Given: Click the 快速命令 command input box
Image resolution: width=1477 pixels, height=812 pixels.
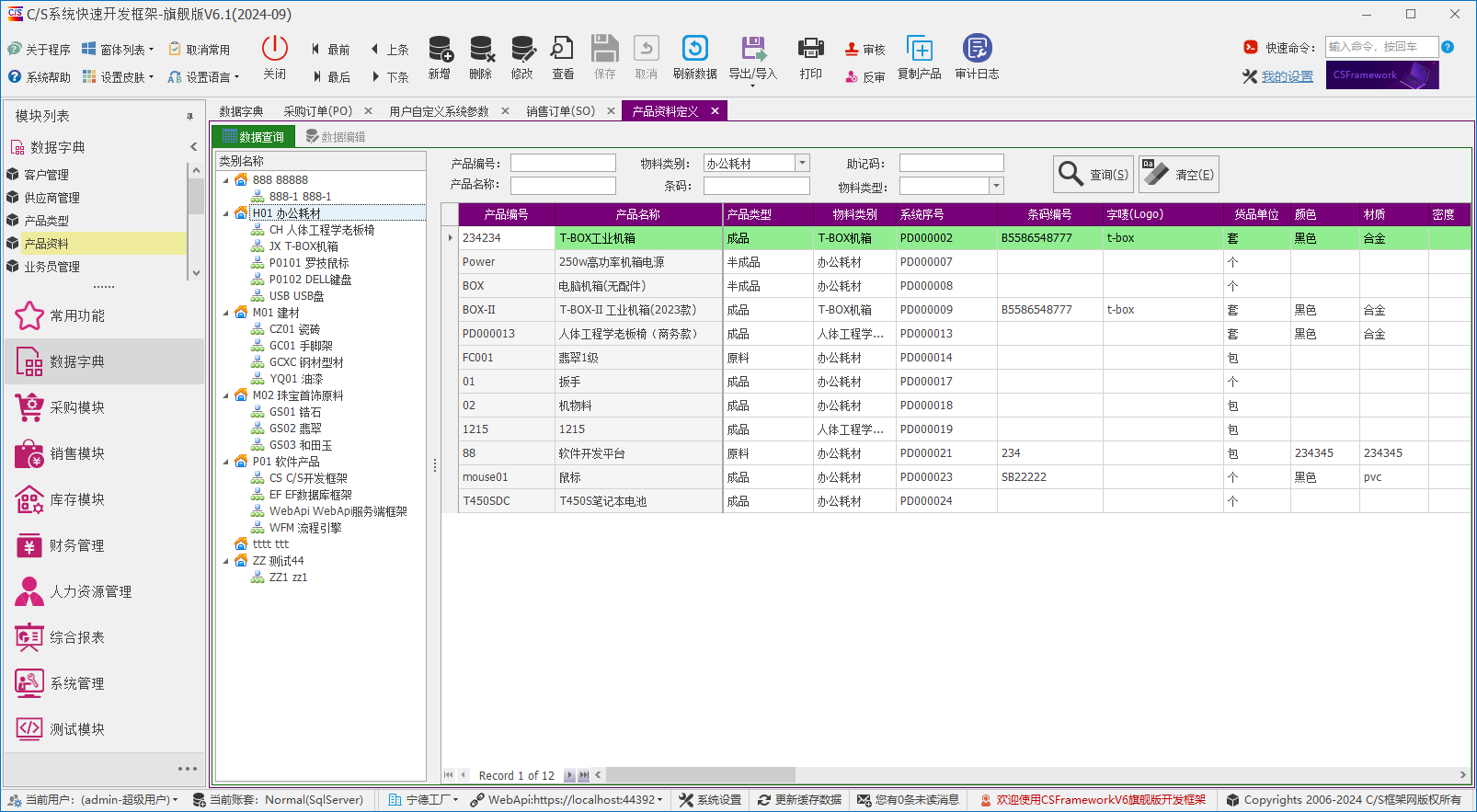Looking at the screenshot, I should 1381,47.
